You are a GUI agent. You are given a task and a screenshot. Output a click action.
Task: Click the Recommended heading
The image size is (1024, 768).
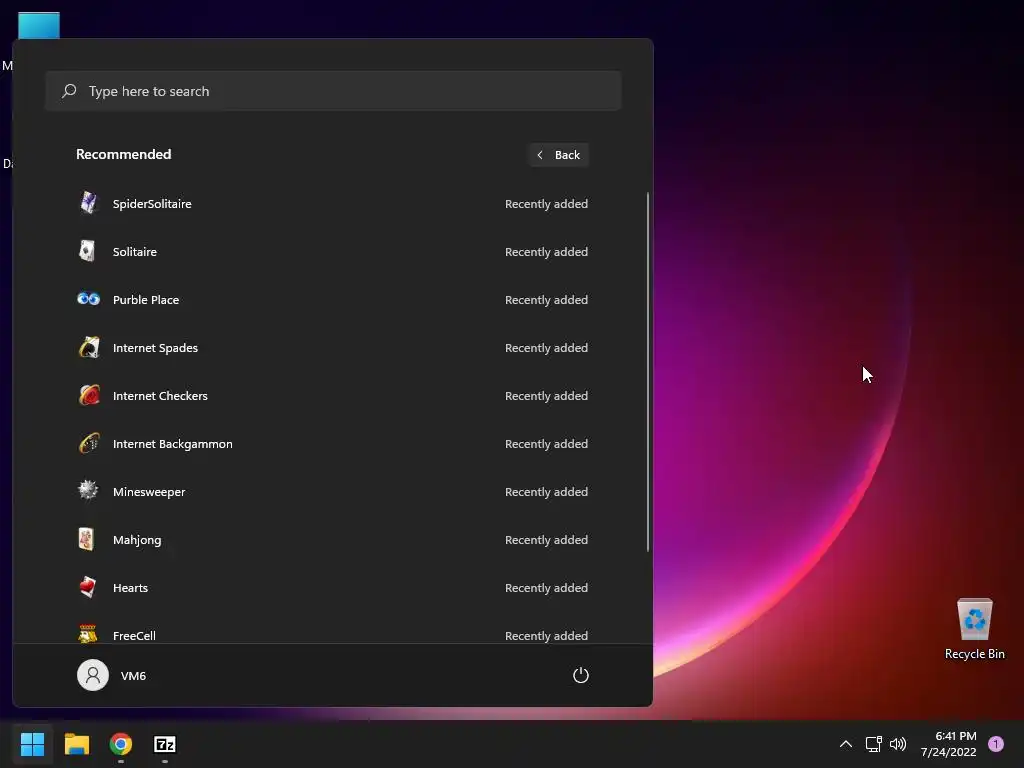123,154
